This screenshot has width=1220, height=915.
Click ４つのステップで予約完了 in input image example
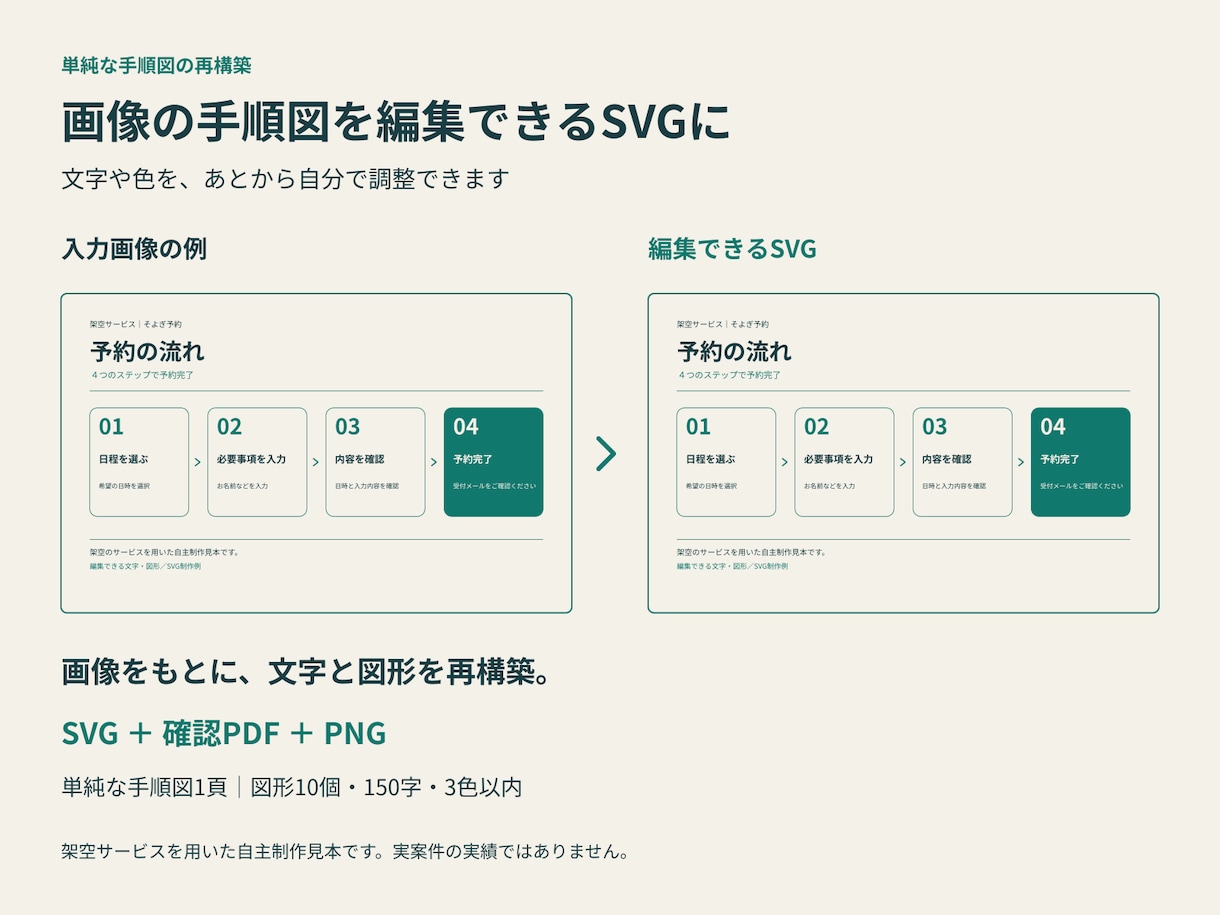coord(142,375)
